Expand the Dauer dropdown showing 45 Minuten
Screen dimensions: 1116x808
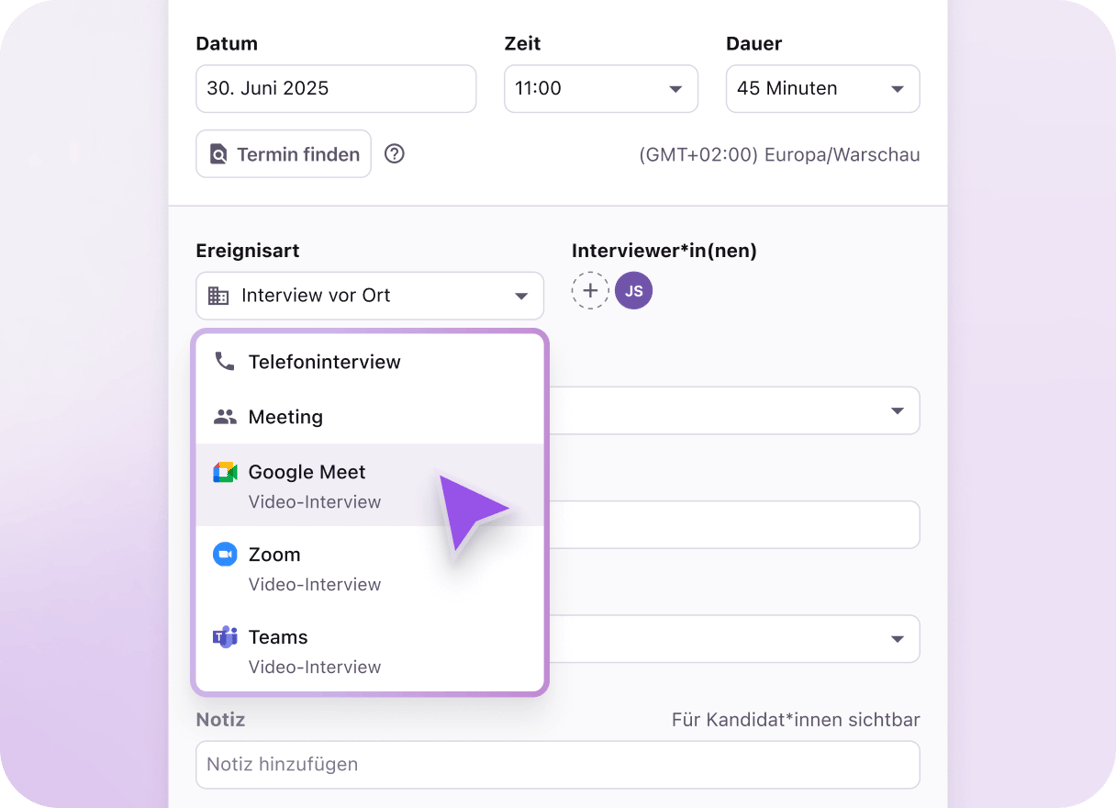[822, 89]
